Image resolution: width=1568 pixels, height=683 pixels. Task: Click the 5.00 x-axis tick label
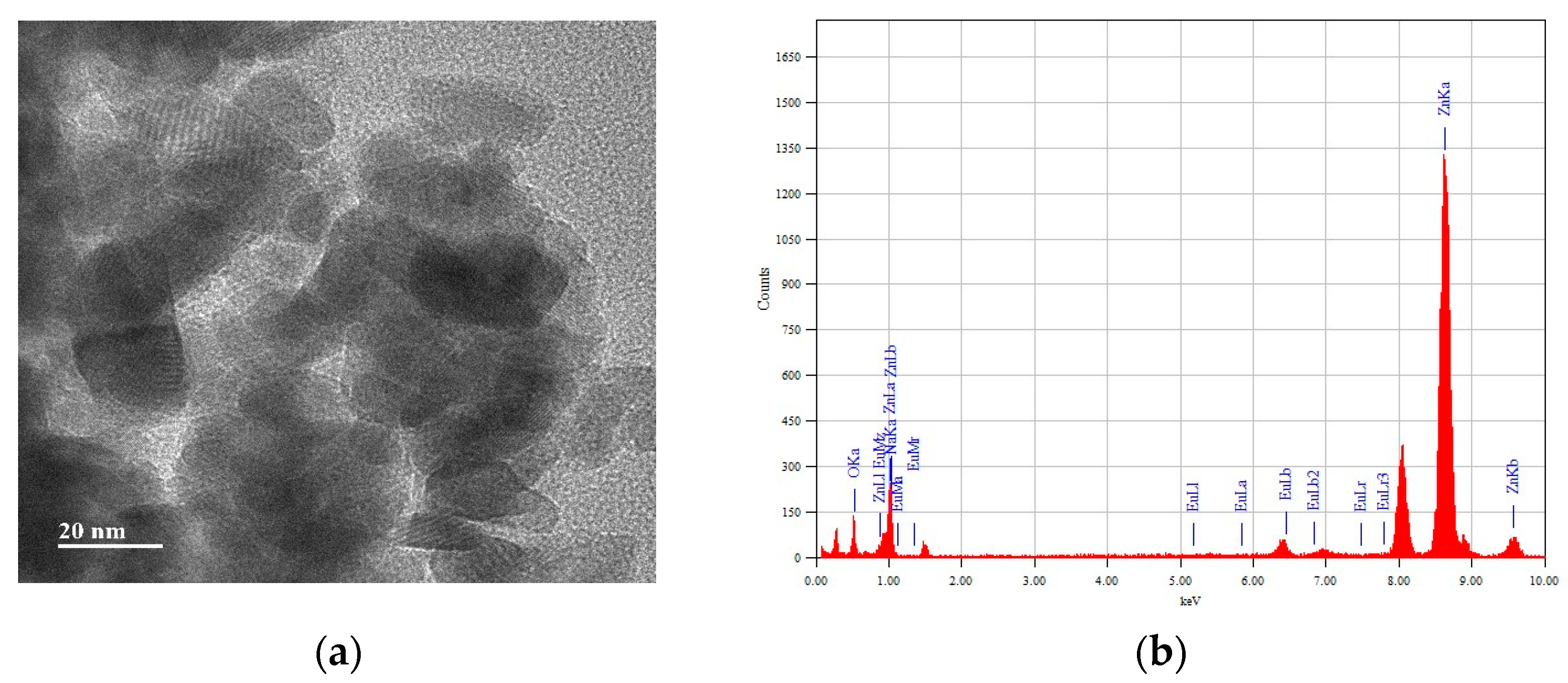tap(1180, 581)
